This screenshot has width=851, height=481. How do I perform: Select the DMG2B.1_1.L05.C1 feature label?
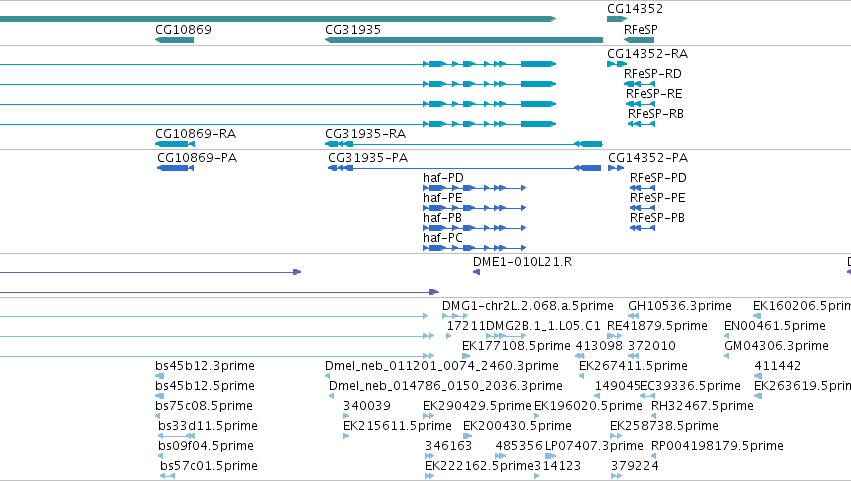click(x=543, y=326)
